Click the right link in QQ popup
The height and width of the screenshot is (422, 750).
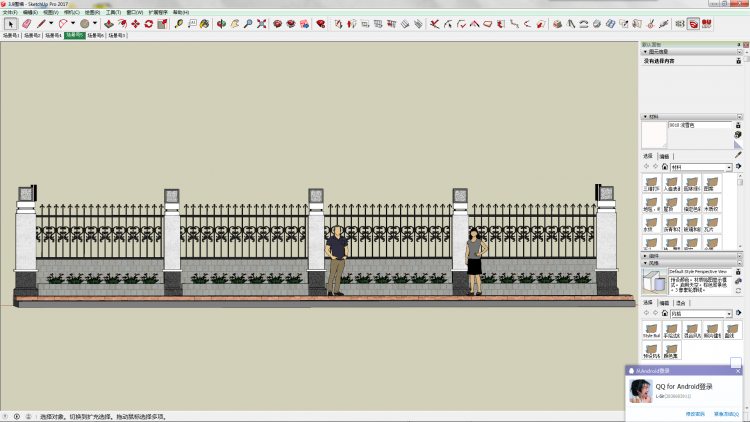tap(726, 414)
